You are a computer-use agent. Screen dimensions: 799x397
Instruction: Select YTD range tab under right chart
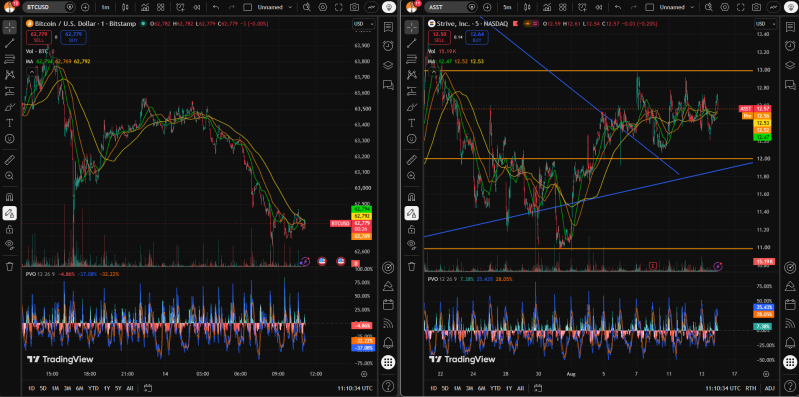pos(495,388)
